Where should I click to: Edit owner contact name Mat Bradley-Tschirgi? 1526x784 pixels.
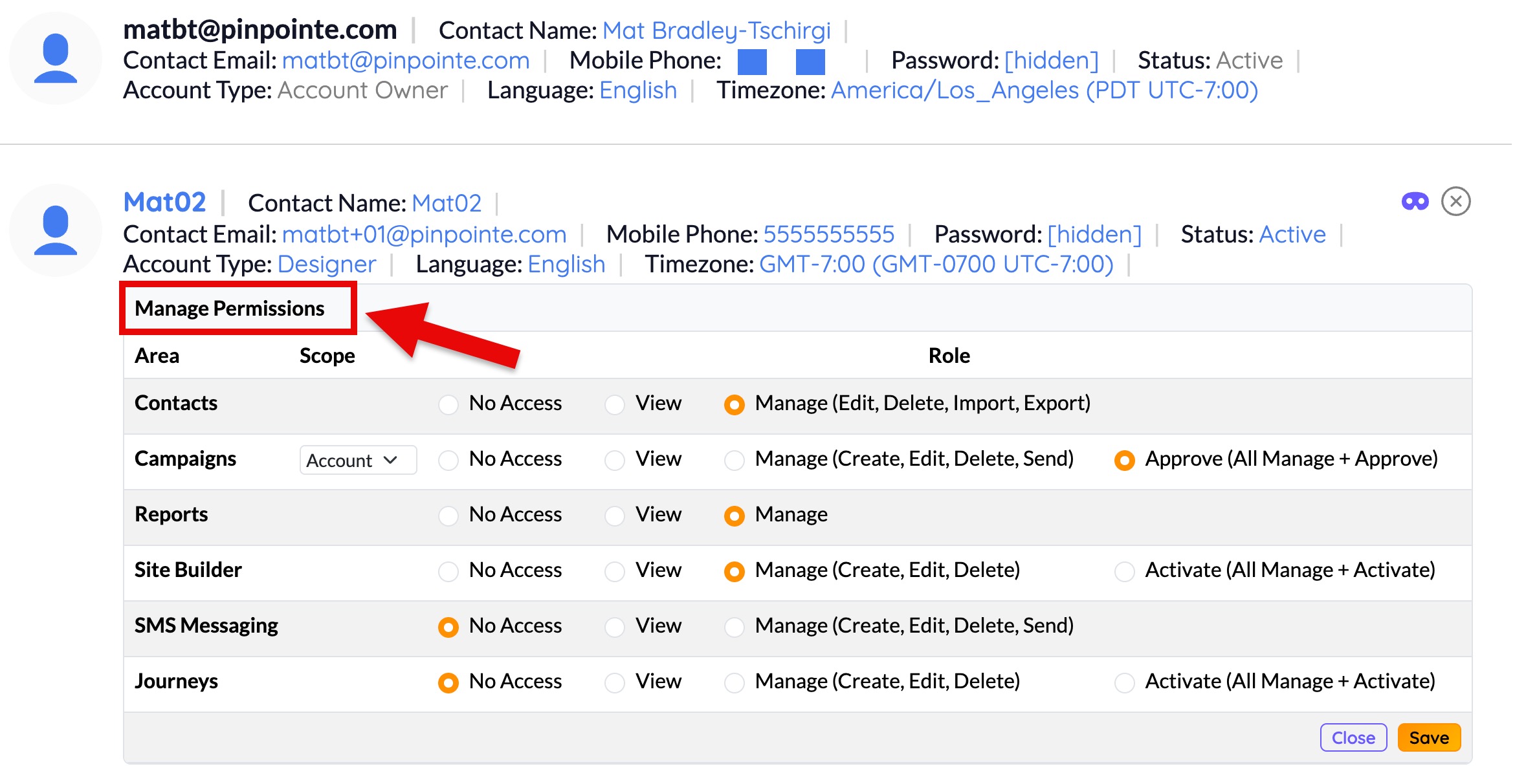(x=716, y=30)
